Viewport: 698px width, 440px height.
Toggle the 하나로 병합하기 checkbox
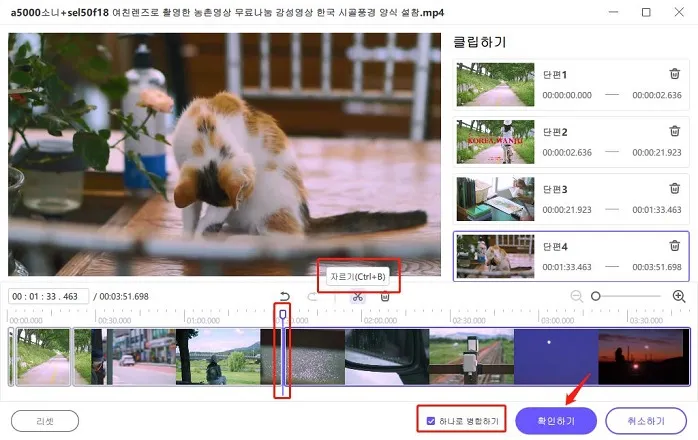click(x=430, y=421)
